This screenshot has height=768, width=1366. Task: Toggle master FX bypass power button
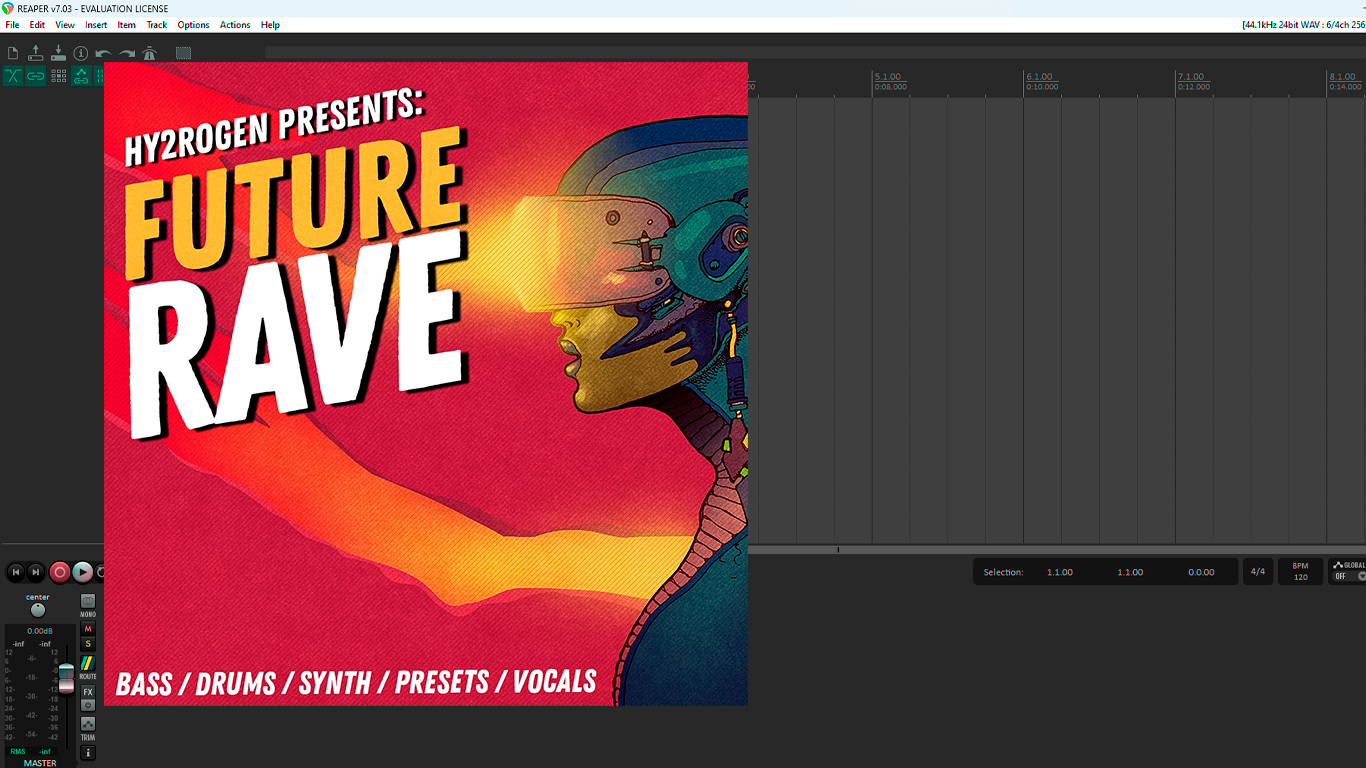click(88, 705)
